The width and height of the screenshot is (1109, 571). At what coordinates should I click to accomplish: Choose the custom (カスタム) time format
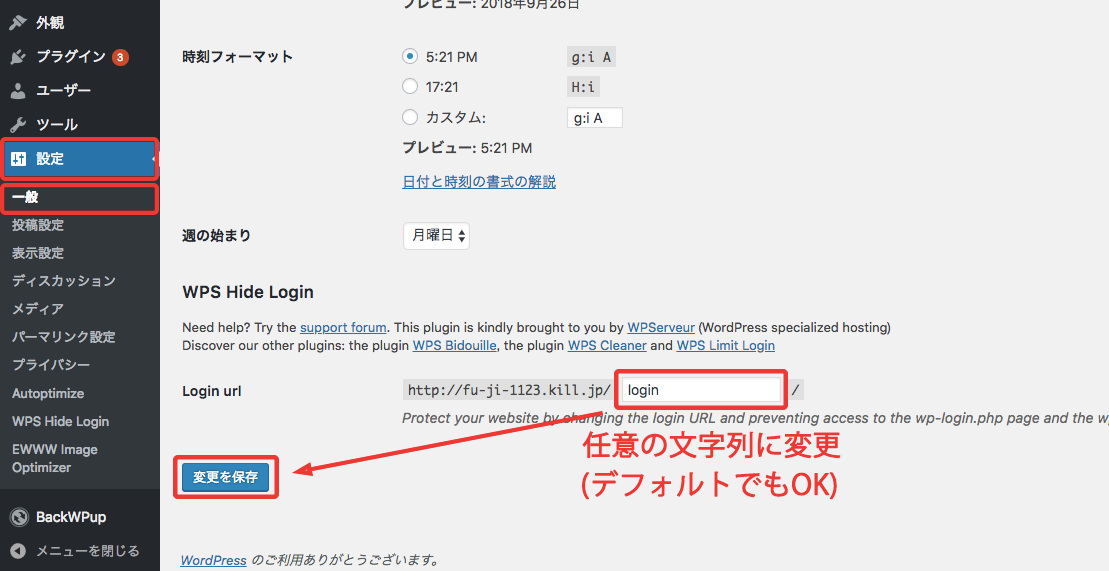click(409, 118)
